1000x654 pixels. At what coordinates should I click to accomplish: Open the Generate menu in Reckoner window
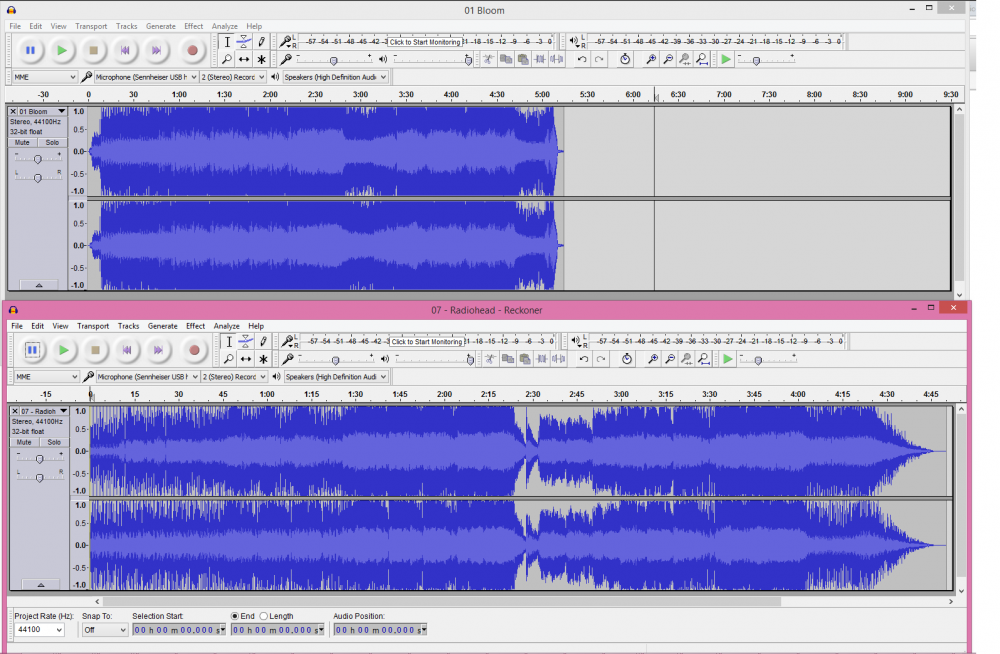(x=163, y=326)
